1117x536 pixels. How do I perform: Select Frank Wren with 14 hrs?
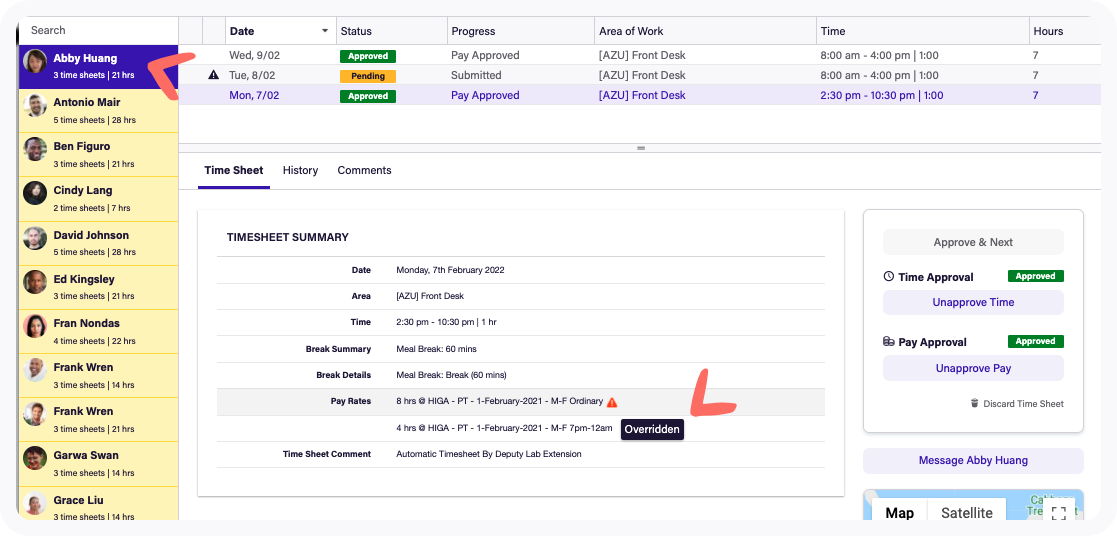click(x=98, y=376)
